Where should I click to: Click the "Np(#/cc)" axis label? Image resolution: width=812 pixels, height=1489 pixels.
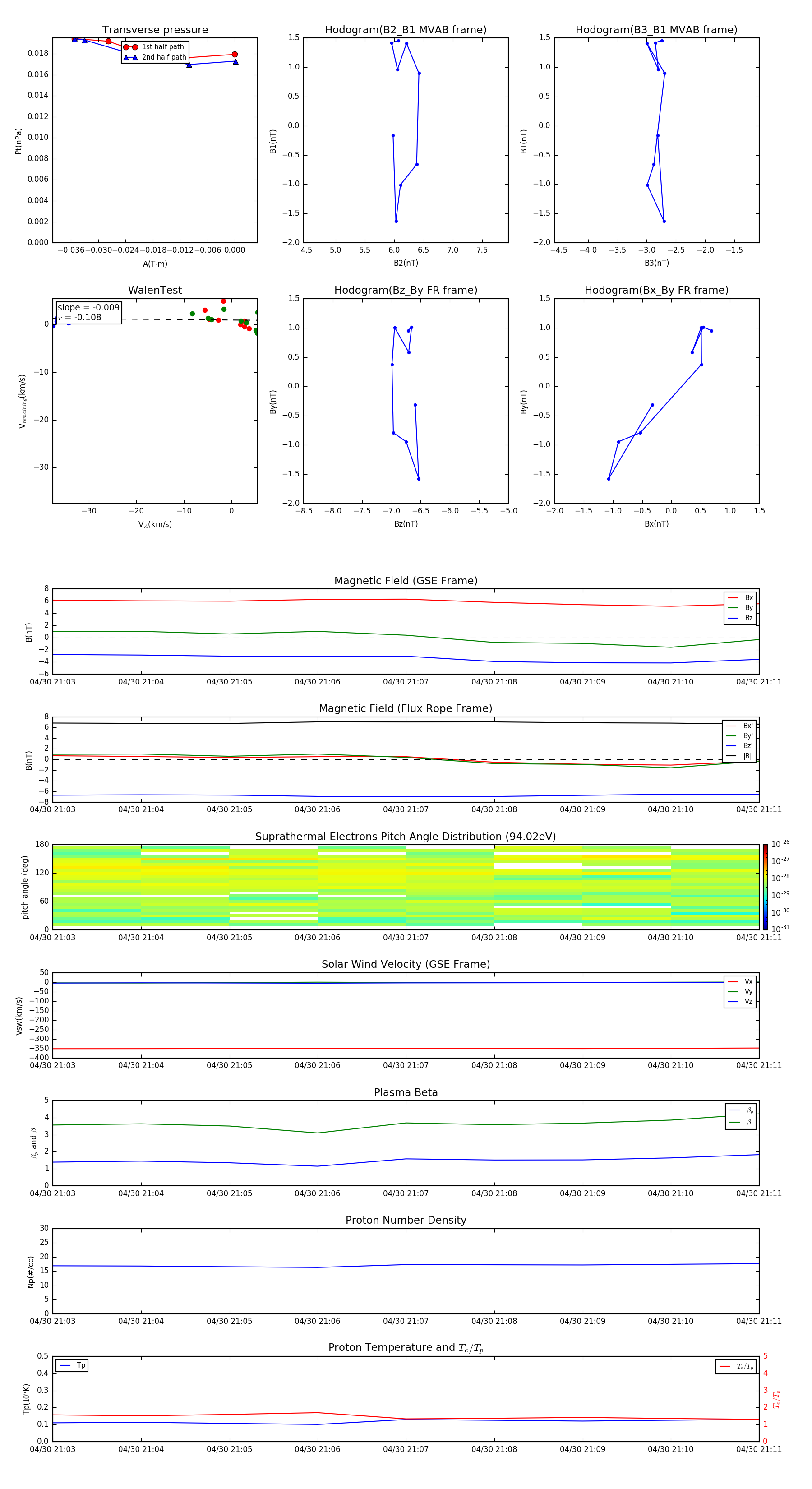[31, 1272]
